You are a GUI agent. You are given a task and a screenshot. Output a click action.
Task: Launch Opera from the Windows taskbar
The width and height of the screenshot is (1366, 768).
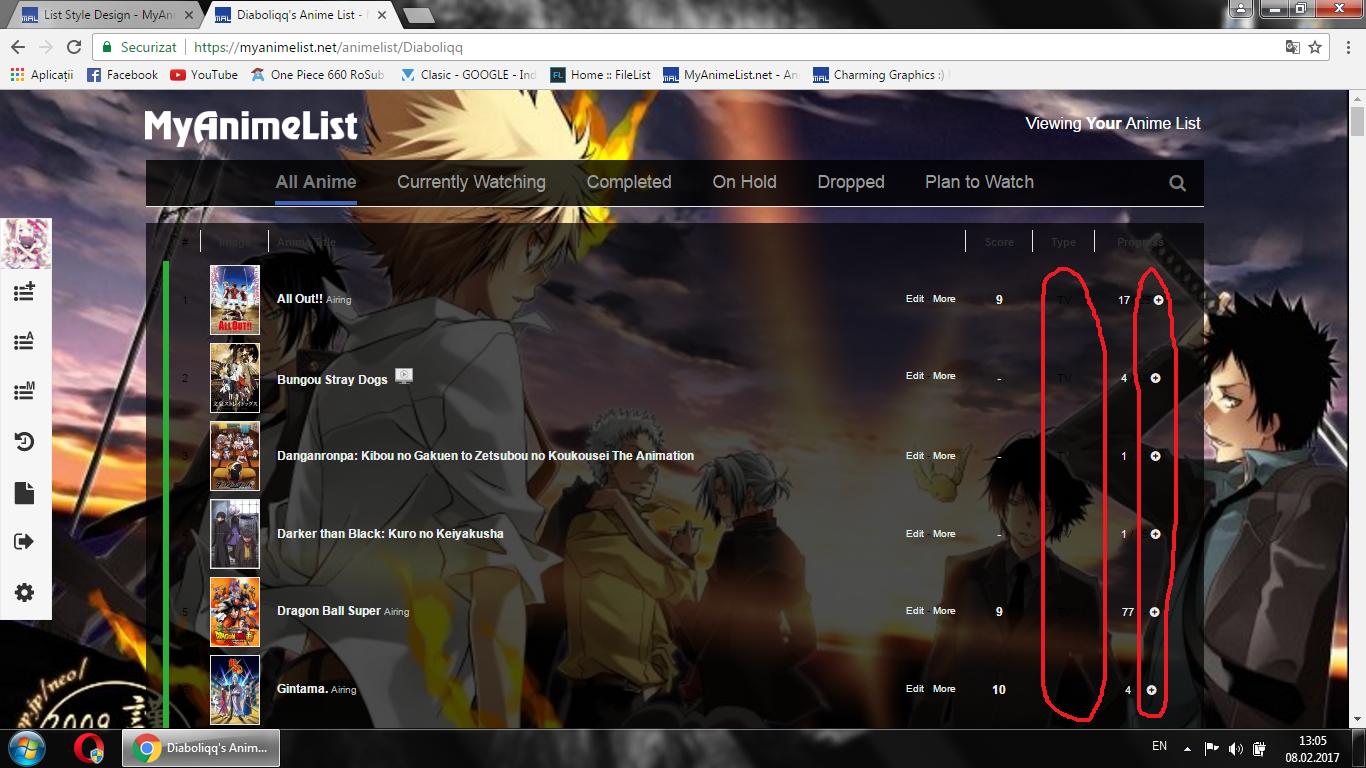point(89,748)
